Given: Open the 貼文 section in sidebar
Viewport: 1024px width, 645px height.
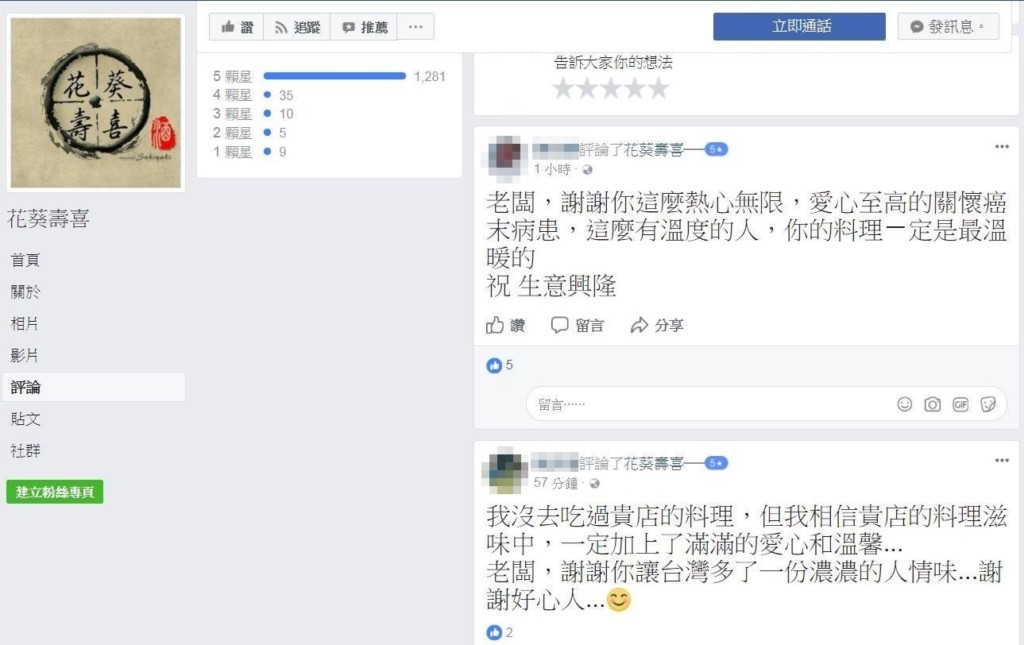Looking at the screenshot, I should 25,418.
